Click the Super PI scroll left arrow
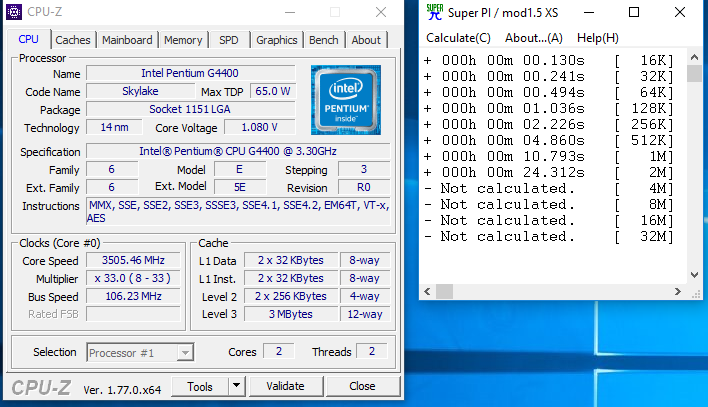The image size is (708, 407). click(x=427, y=292)
